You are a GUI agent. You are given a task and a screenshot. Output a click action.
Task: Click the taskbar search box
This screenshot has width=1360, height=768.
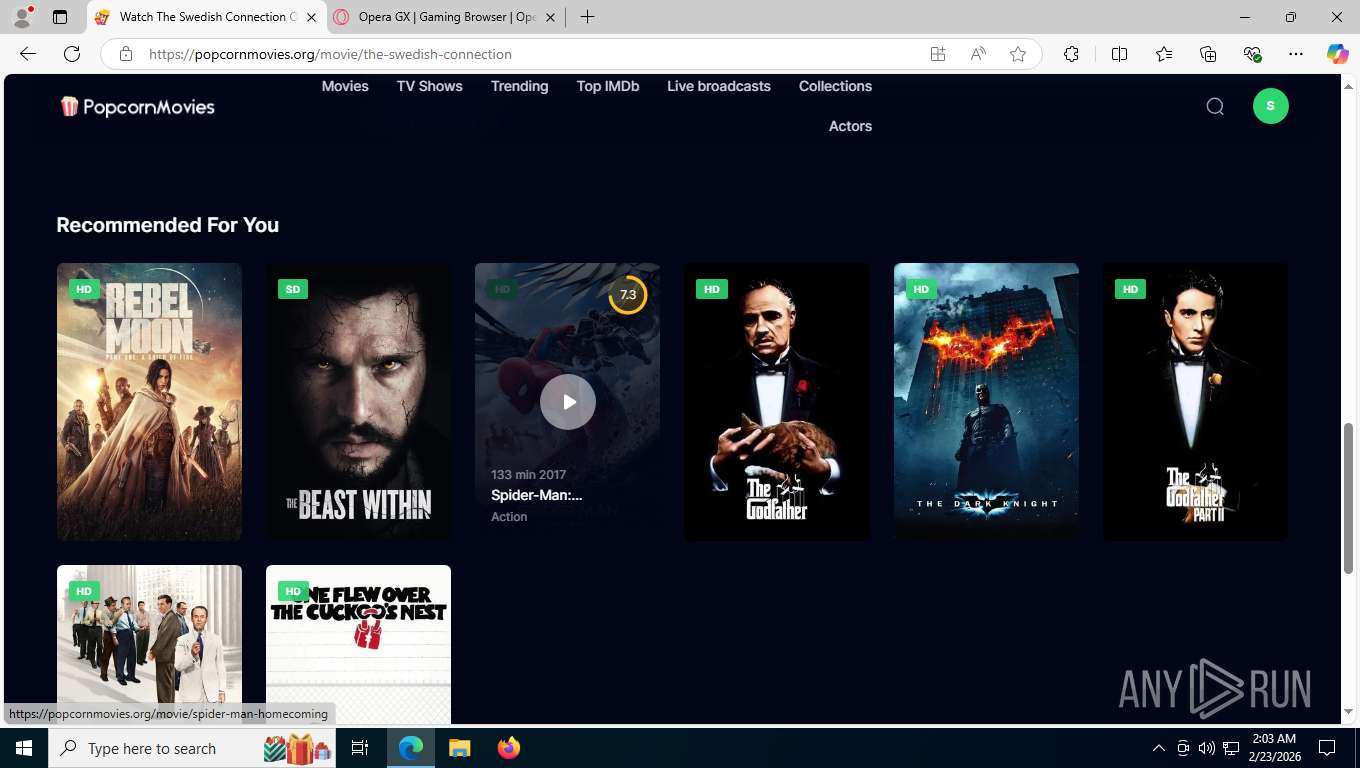coord(194,748)
